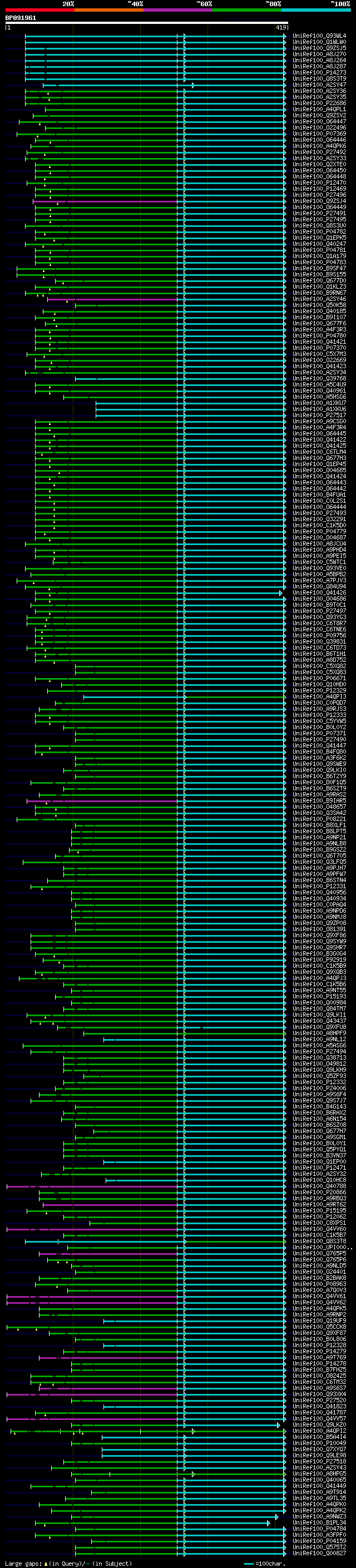Click label UniRef100_B4FQ80
The width and height of the screenshot is (356, 1568).
coord(319,752)
